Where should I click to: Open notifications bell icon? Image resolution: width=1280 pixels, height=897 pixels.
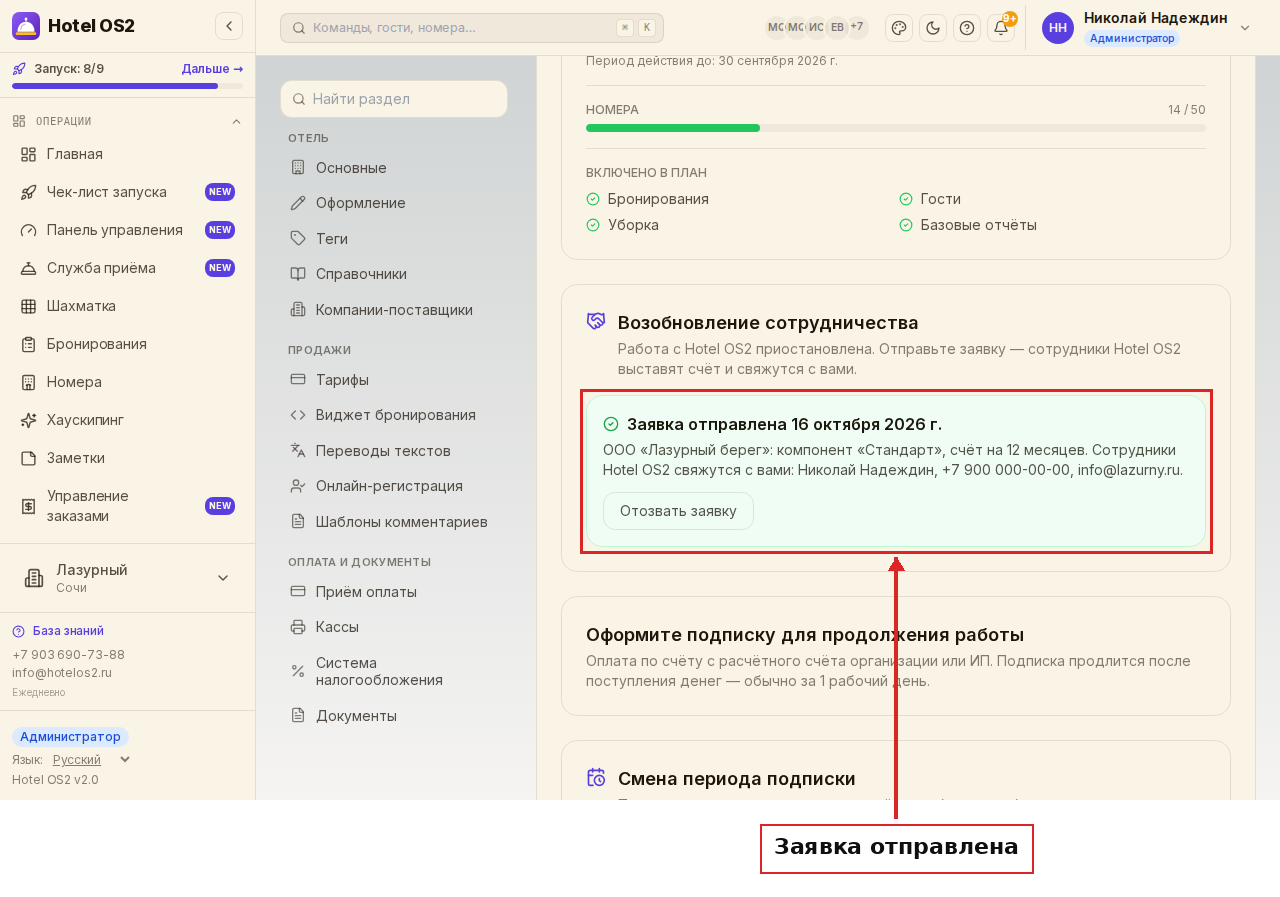pos(1001,28)
